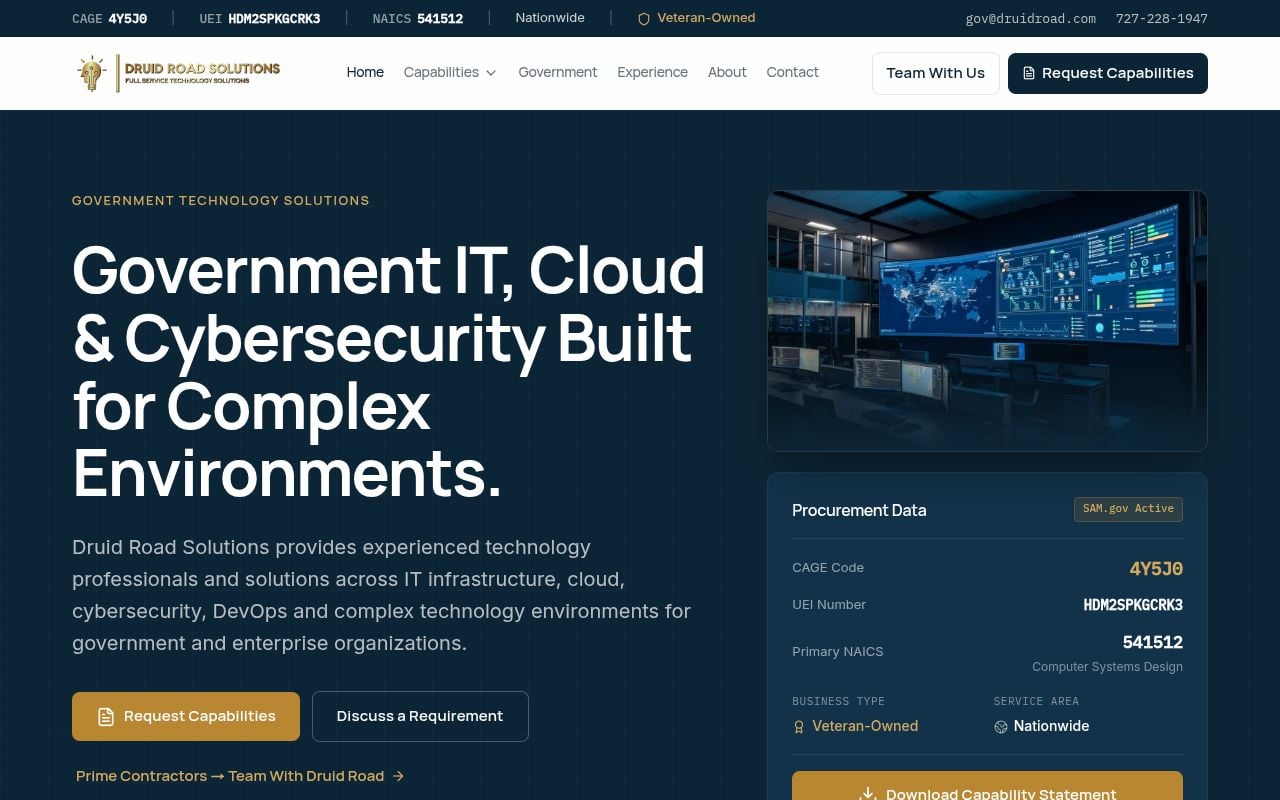Image resolution: width=1280 pixels, height=800 pixels.
Task: Click CAGE 4Y5J0 in the top bar
Action: coord(110,18)
